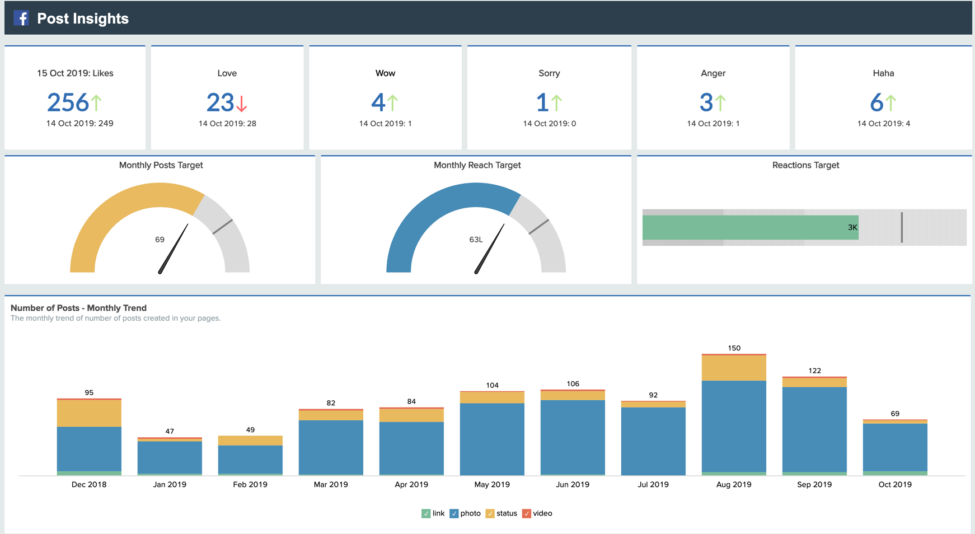This screenshot has width=975, height=534.
Task: Click the Dec 2018 yellow status bar segment
Action: point(89,412)
